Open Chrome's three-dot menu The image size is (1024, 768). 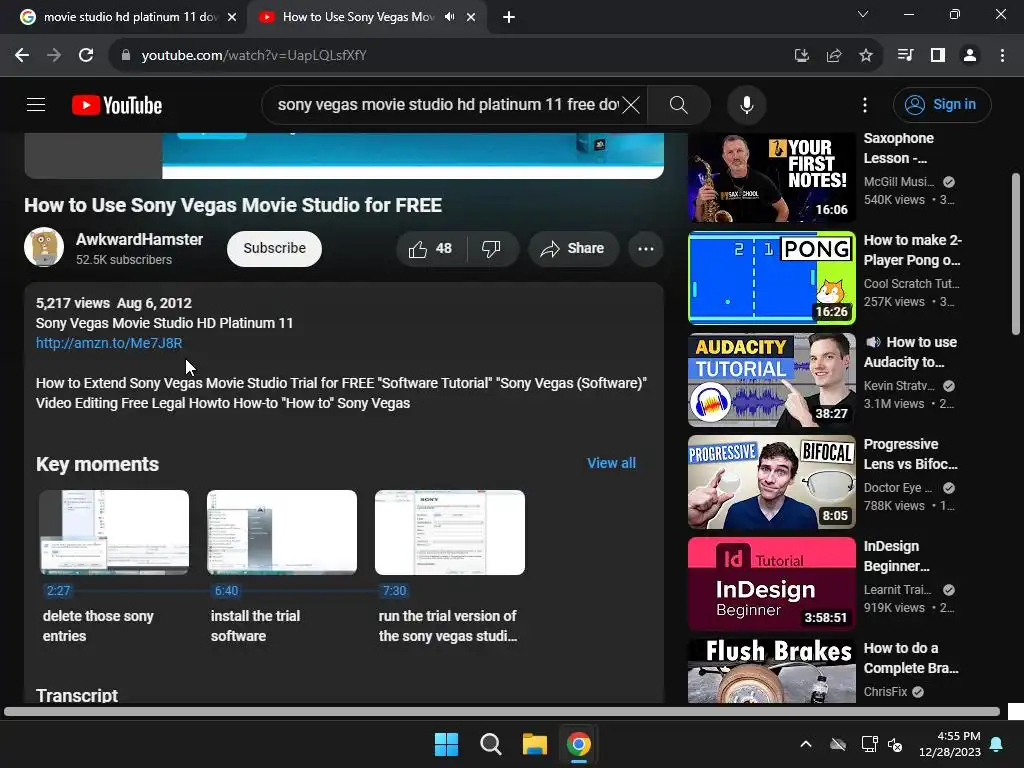pos(1002,55)
